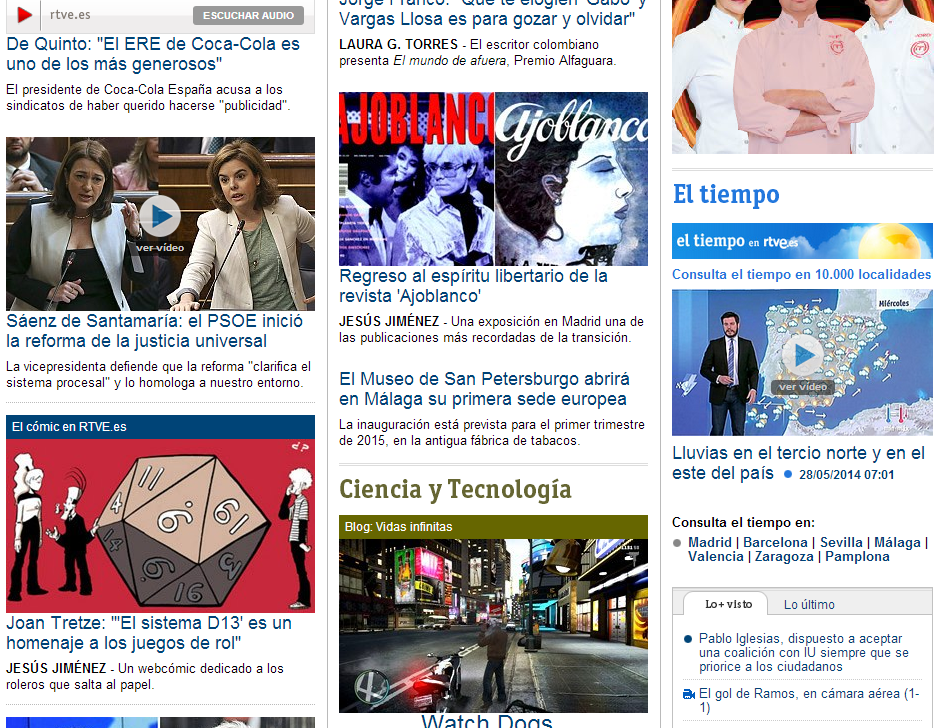Go to the Ciencia y Tecnología section
Image resolution: width=940 pixels, height=728 pixels.
(455, 489)
